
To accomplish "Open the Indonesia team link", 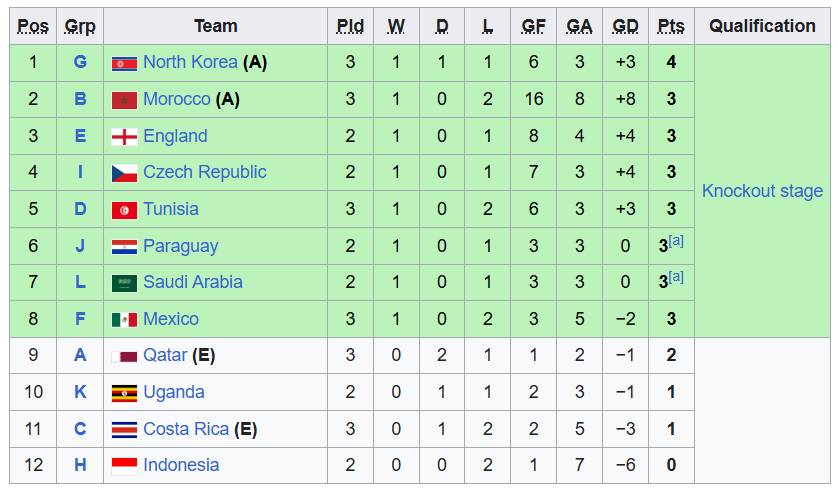I will pyautogui.click(x=181, y=465).
